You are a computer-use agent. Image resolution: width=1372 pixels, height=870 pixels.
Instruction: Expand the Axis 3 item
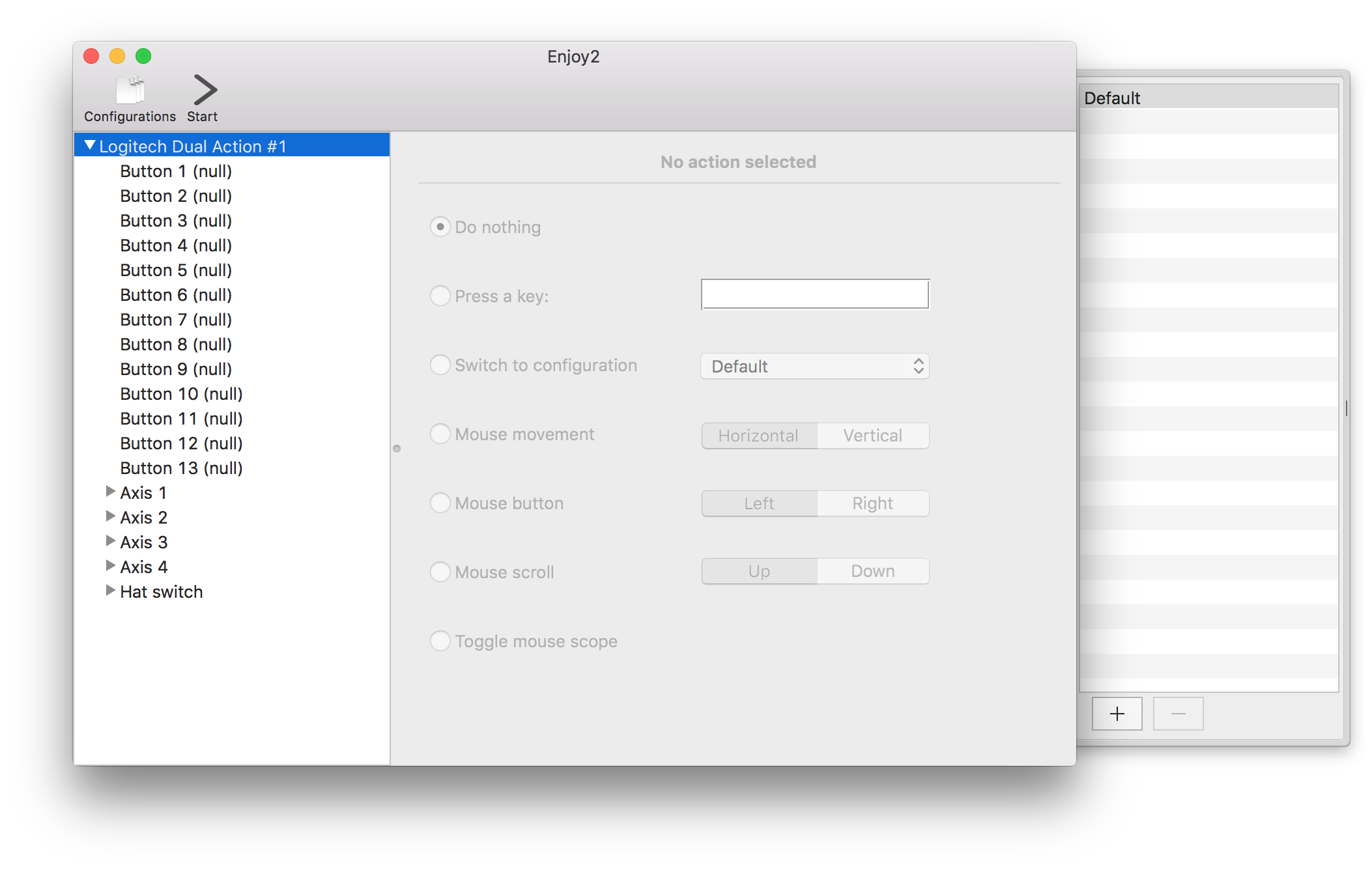[110, 541]
